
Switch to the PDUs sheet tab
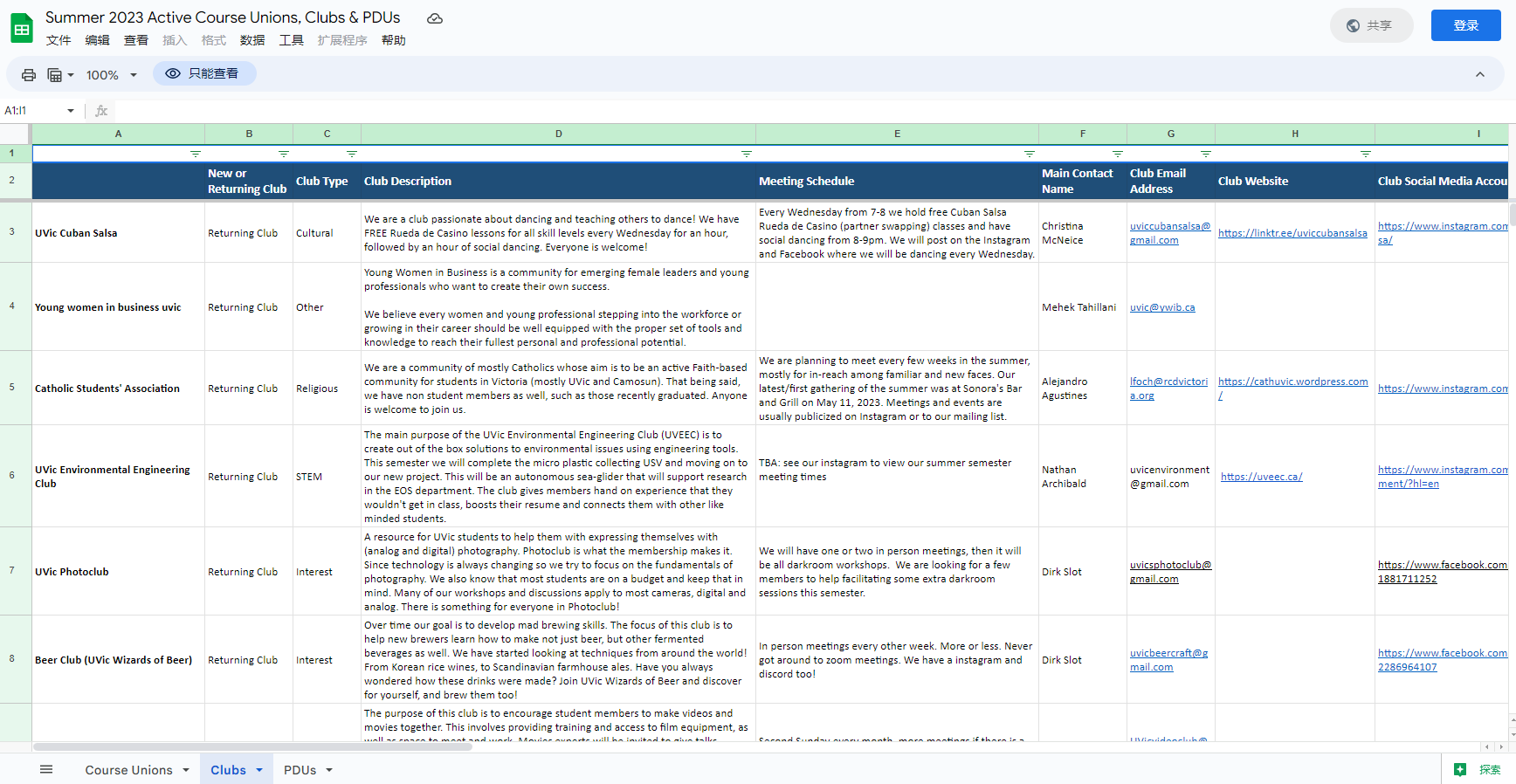click(300, 770)
